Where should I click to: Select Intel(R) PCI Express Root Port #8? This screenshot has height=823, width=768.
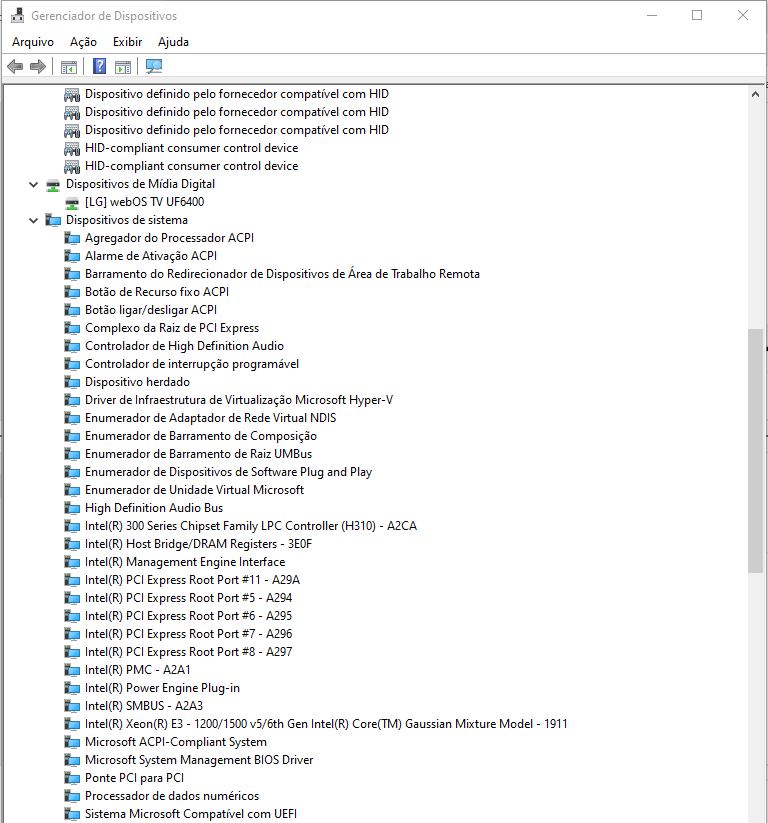pyautogui.click(x=188, y=652)
